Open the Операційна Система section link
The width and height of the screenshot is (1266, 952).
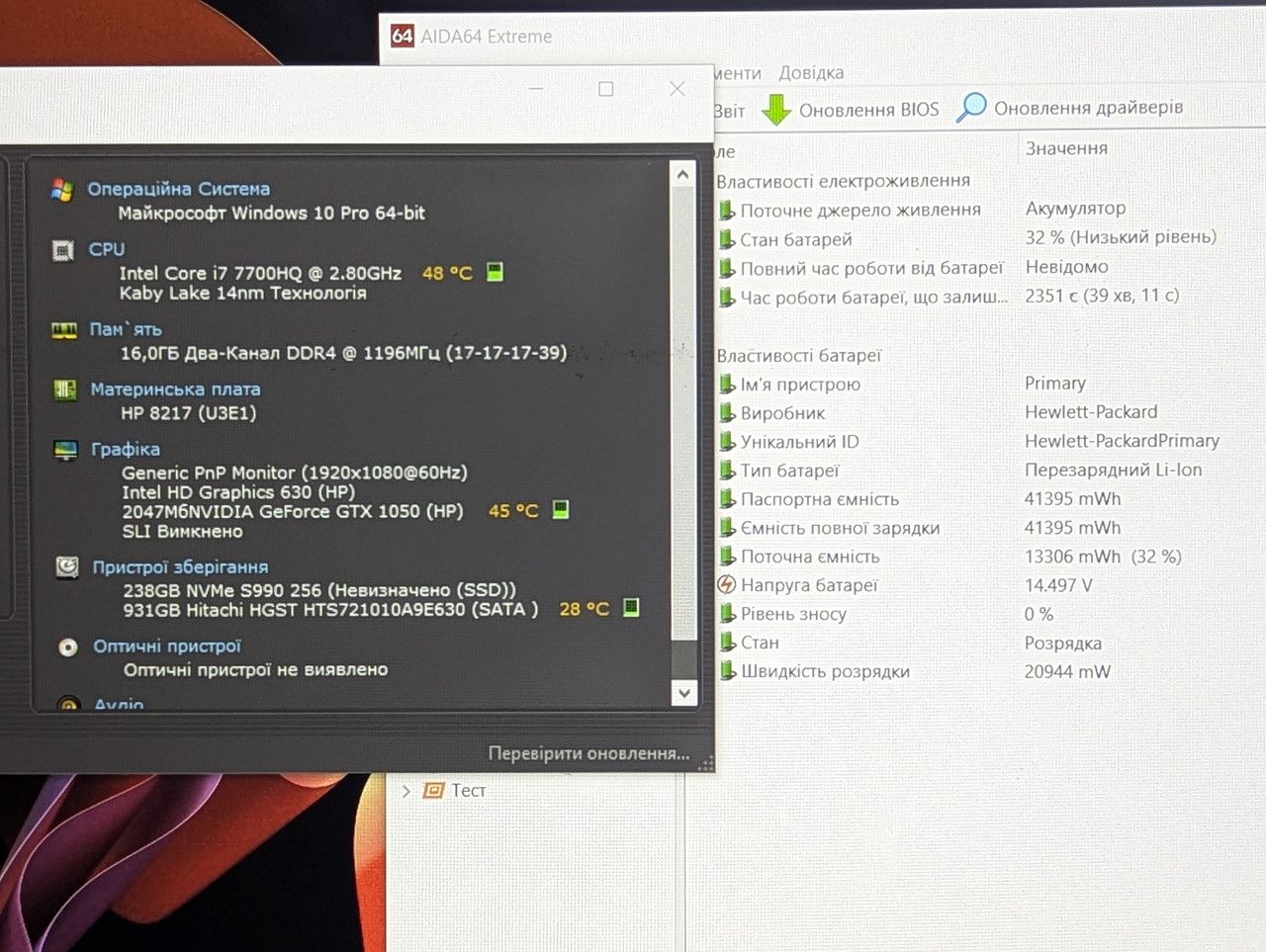[x=179, y=189]
